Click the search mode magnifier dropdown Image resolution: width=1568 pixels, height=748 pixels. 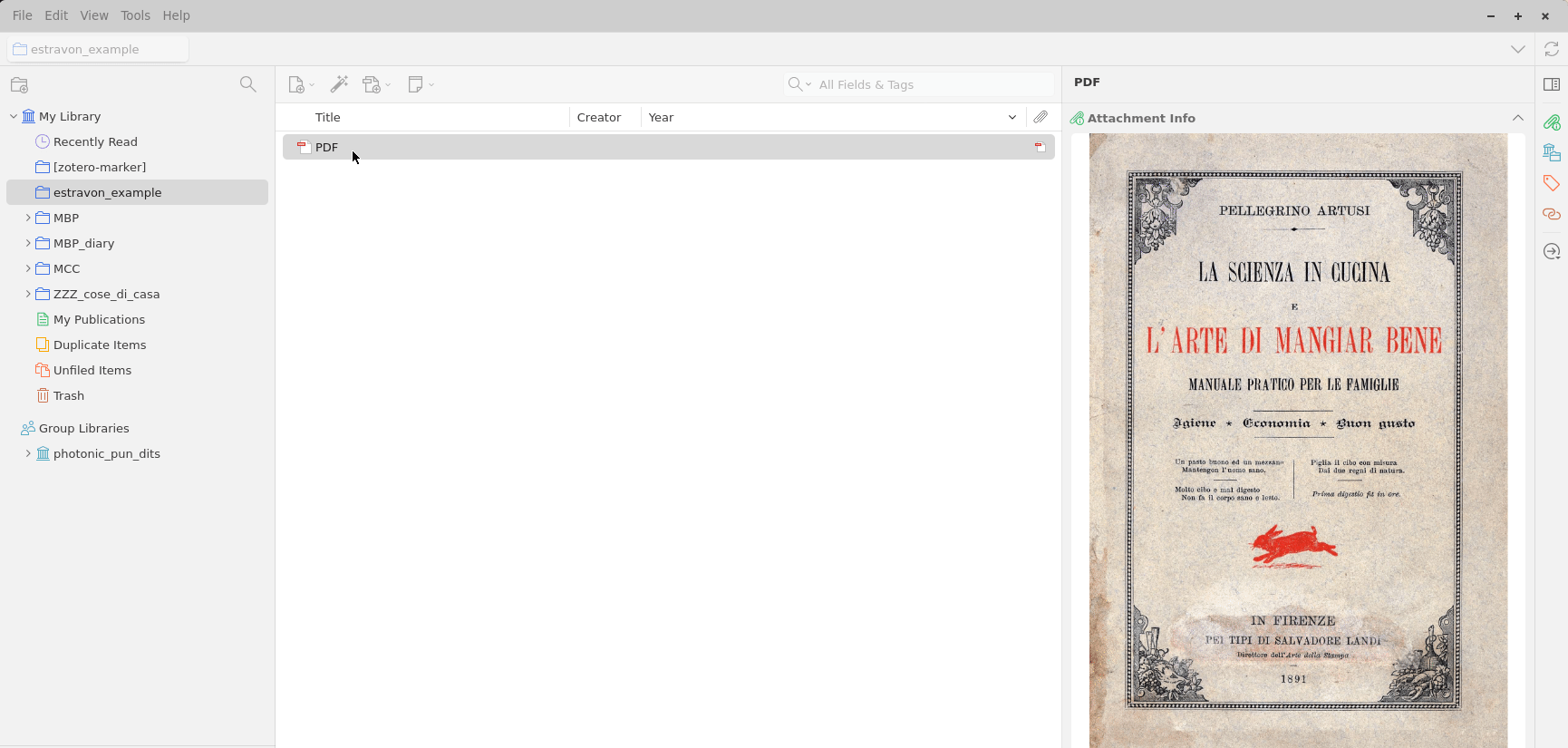pos(799,84)
